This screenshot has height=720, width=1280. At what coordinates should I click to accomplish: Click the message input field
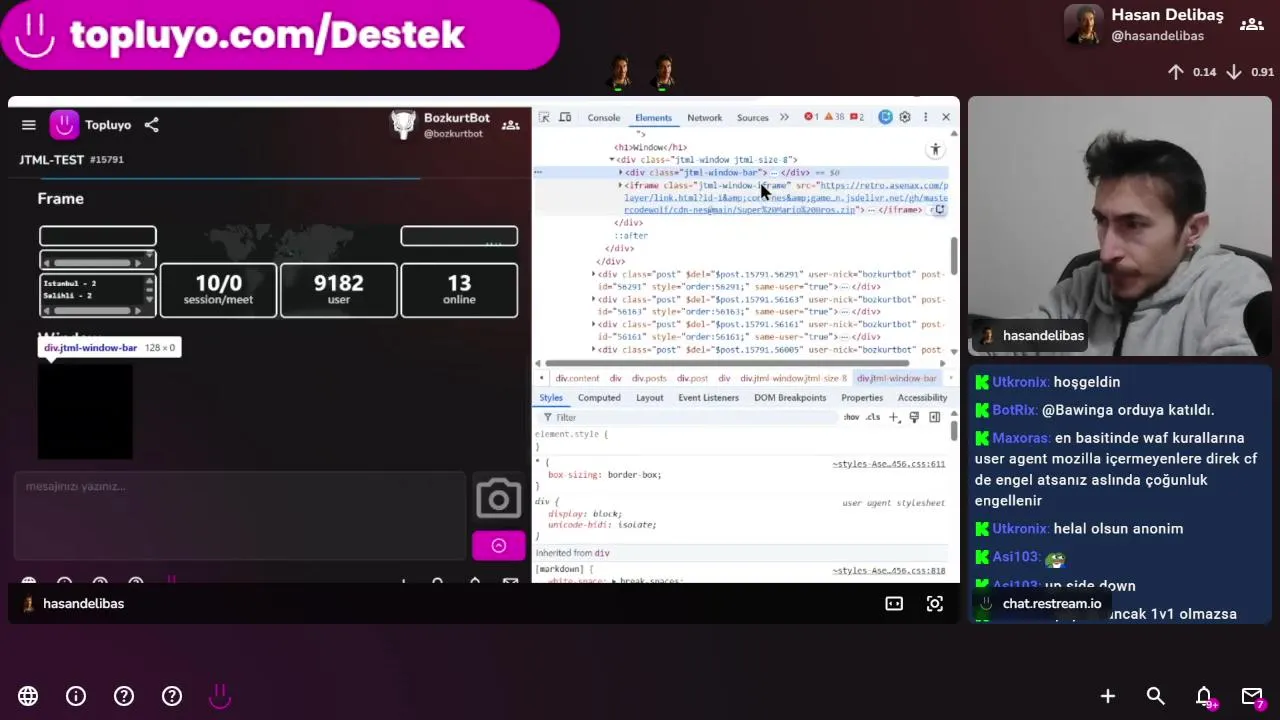[x=240, y=515]
